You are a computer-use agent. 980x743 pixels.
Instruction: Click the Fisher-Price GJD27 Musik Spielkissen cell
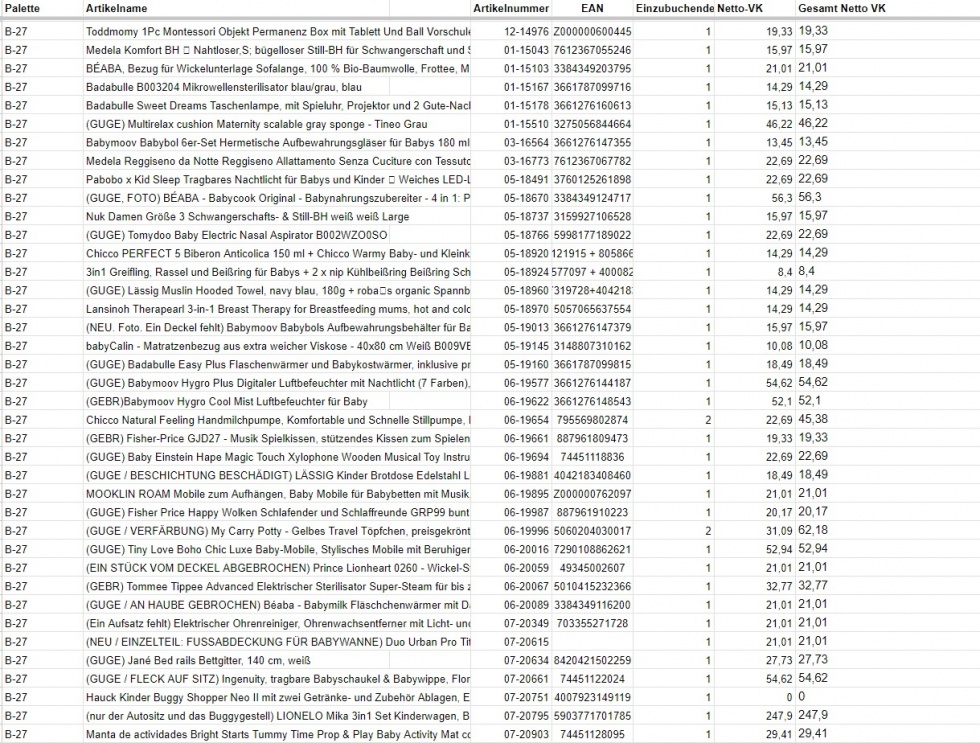tap(278, 439)
